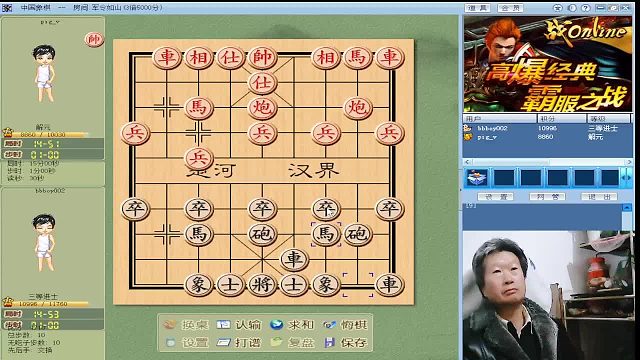This screenshot has height=360, width=640.
Task: Click the item bar's side arrow expander
Action: [x=627, y=178]
